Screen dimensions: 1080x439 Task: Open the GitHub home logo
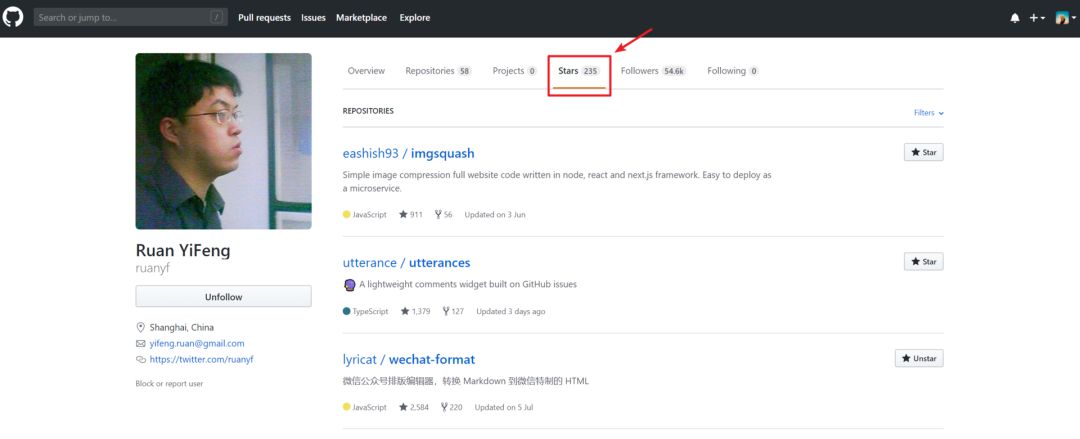click(x=13, y=17)
